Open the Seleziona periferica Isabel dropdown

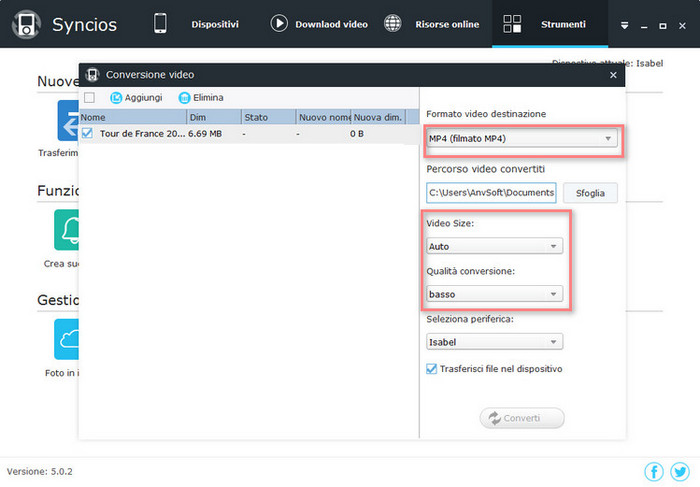494,342
